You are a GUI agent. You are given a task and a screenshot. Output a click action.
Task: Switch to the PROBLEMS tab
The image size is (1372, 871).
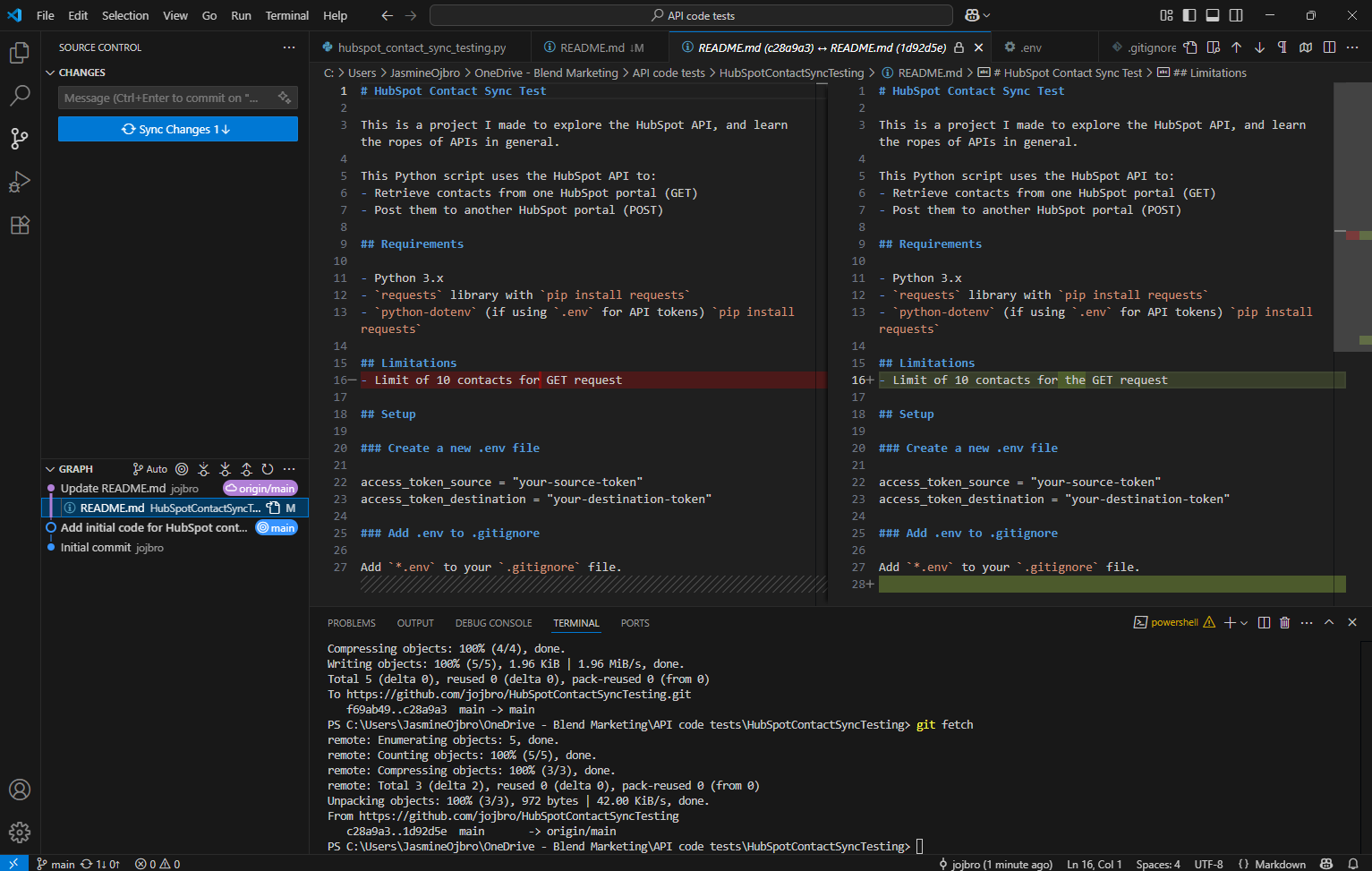coord(351,622)
